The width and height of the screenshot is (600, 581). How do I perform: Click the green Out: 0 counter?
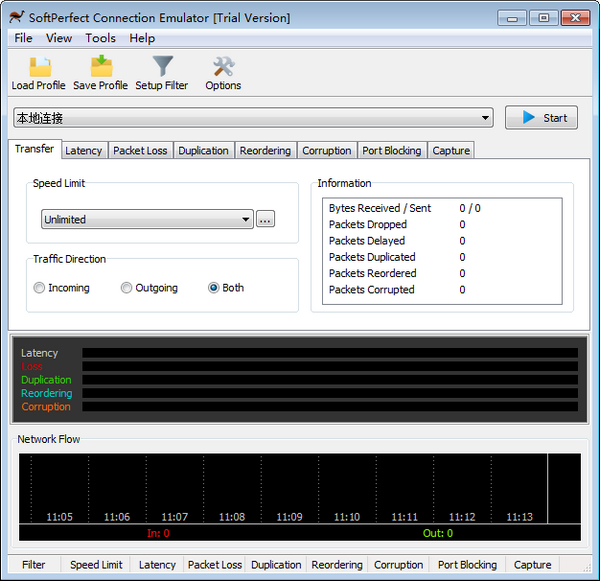(438, 533)
